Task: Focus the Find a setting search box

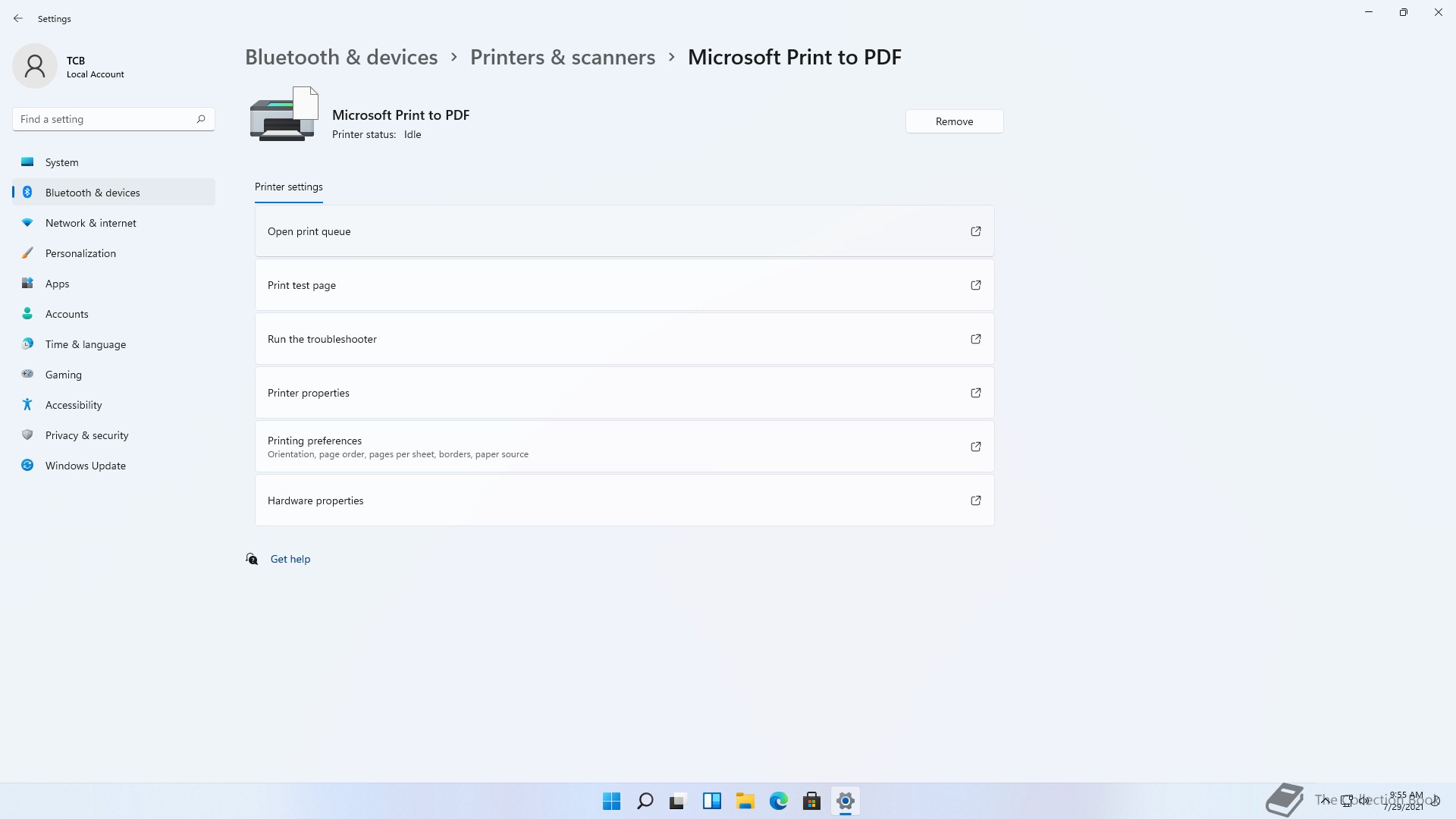Action: point(114,119)
